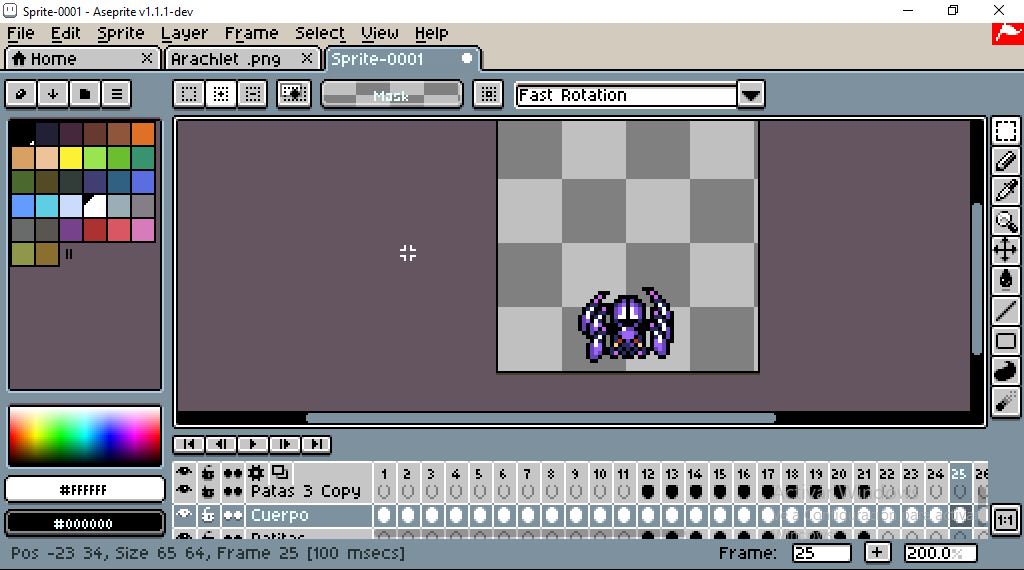The image size is (1024, 570).
Task: Toggle continuous mode in timeline header
Action: 232,473
